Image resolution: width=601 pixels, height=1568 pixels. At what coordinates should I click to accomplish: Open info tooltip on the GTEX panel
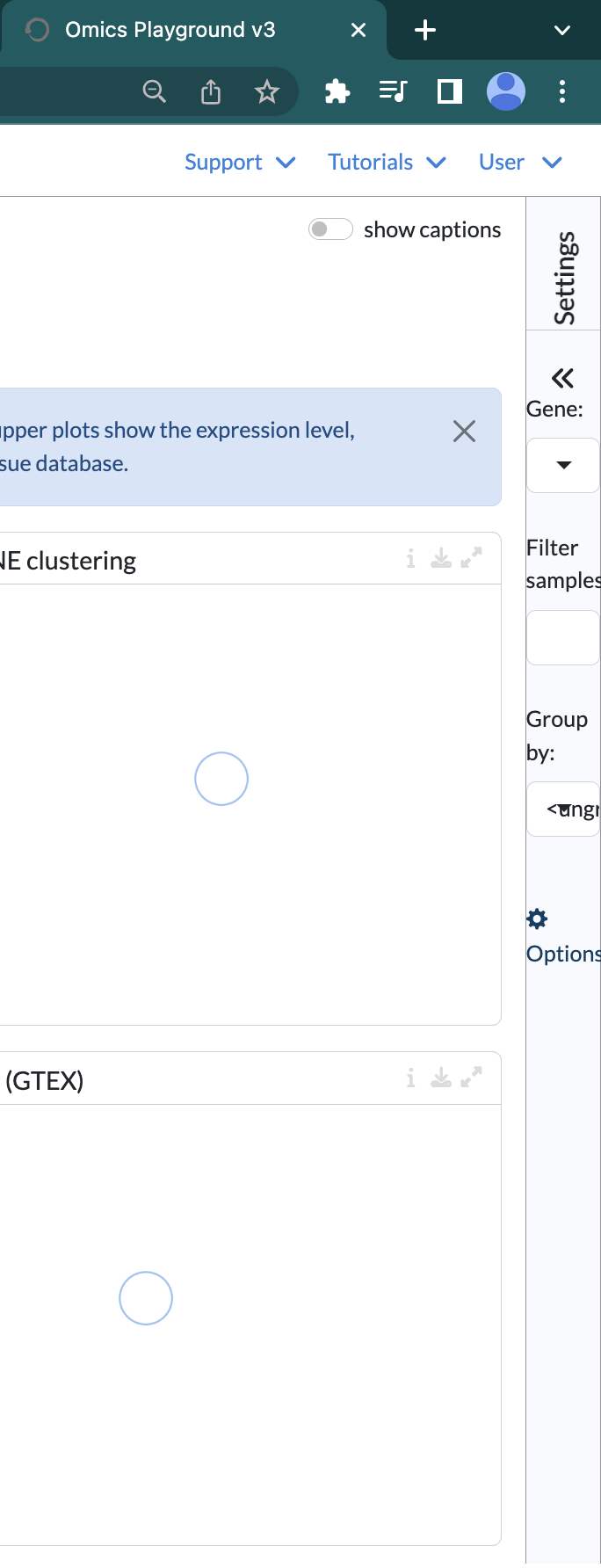click(409, 1078)
